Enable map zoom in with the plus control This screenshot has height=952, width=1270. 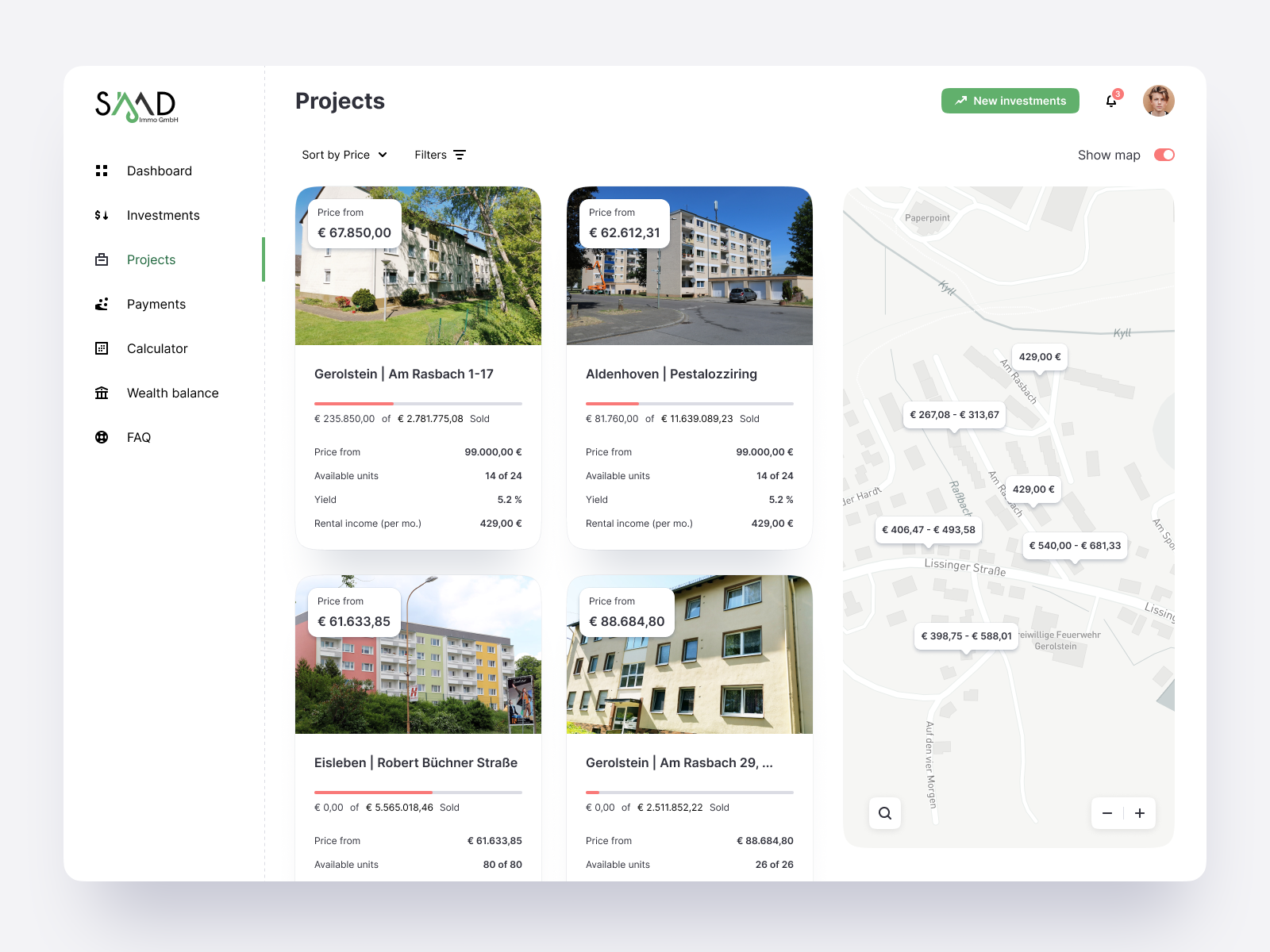pos(1140,813)
